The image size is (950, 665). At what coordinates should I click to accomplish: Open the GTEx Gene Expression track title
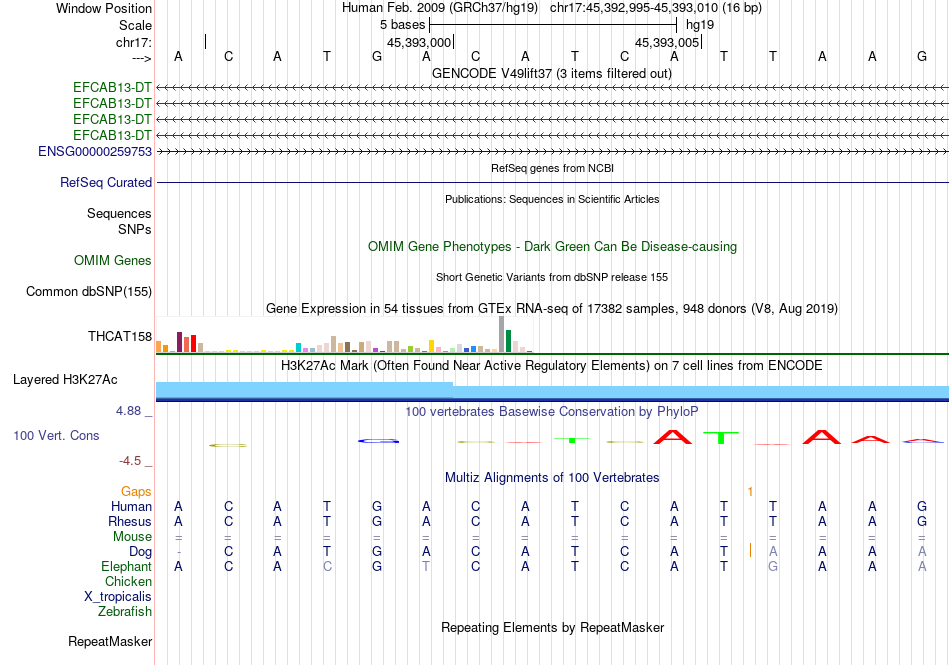click(x=552, y=308)
